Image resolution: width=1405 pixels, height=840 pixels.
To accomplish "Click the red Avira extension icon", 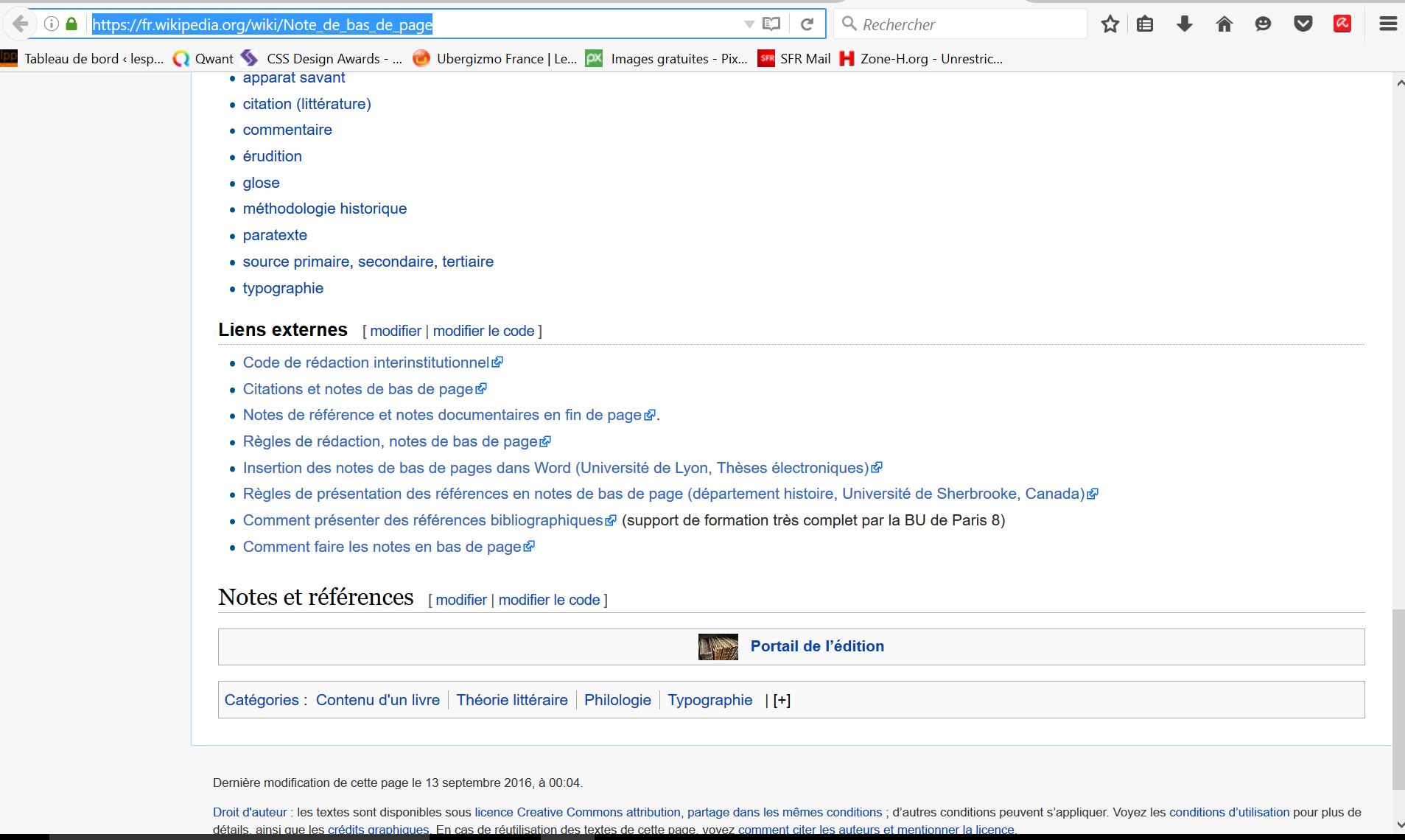I will [1342, 24].
